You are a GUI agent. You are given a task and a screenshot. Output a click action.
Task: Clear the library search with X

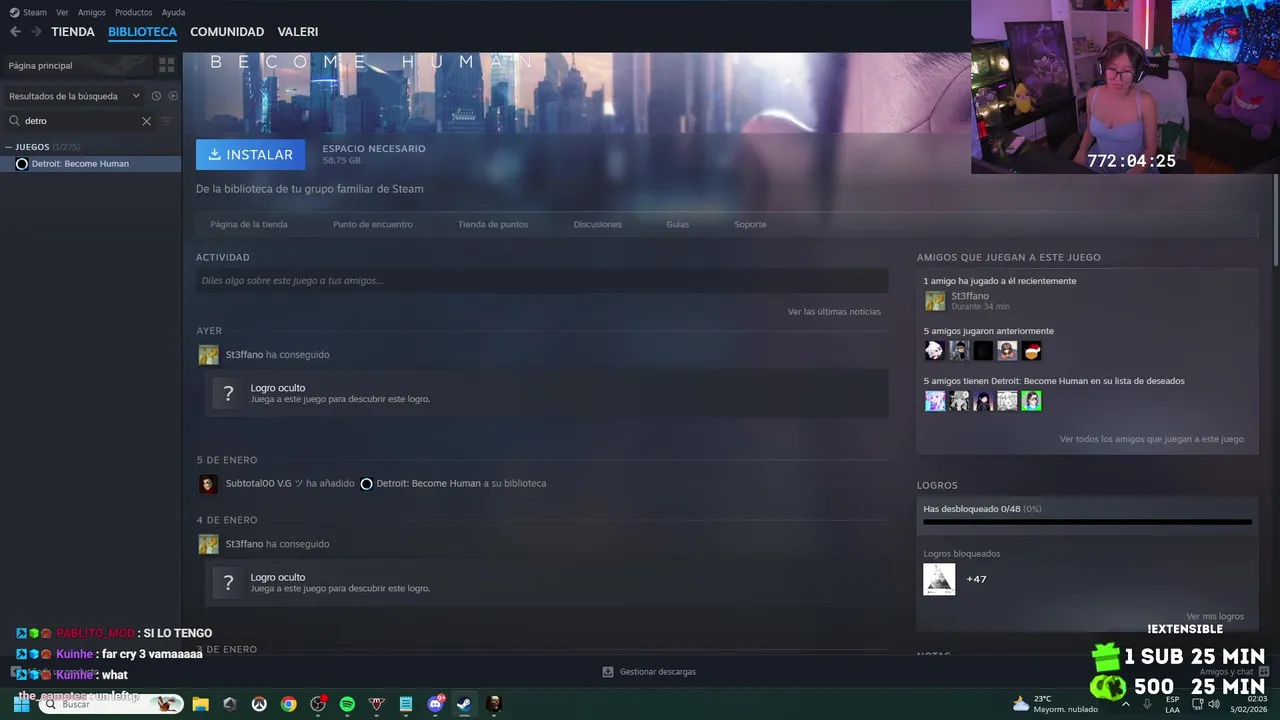tap(146, 121)
